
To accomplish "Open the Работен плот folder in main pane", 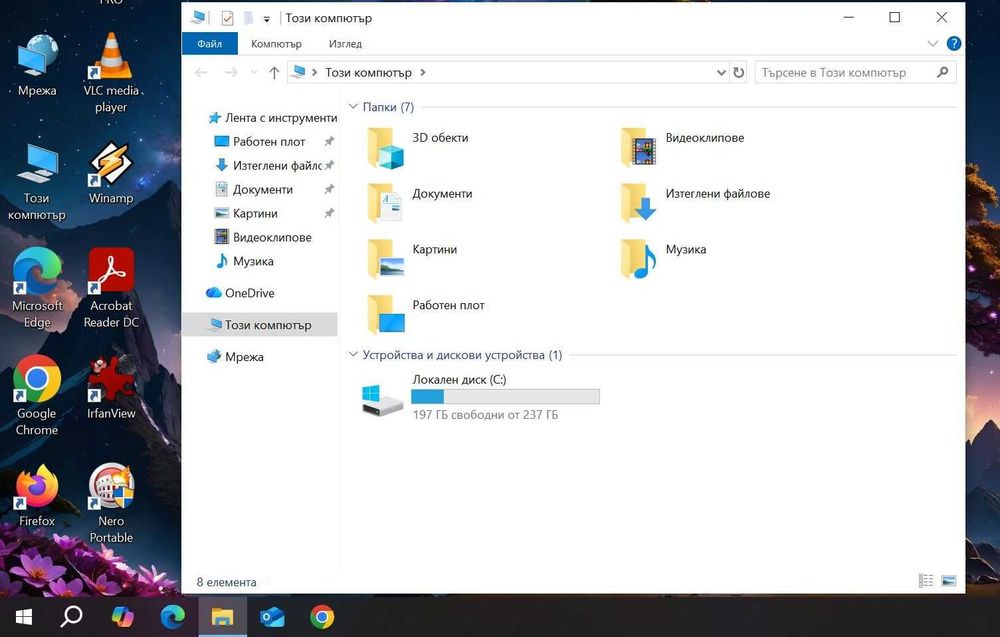I will tap(426, 314).
